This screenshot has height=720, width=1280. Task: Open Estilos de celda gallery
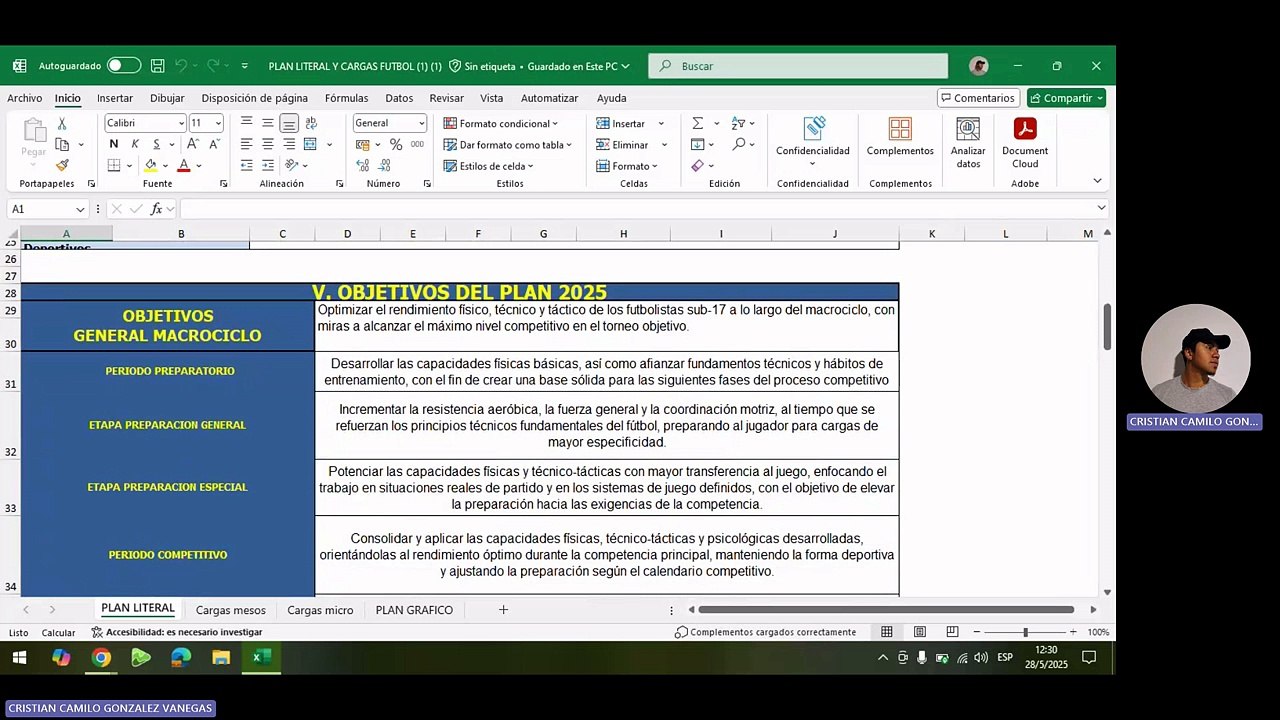pos(489,166)
